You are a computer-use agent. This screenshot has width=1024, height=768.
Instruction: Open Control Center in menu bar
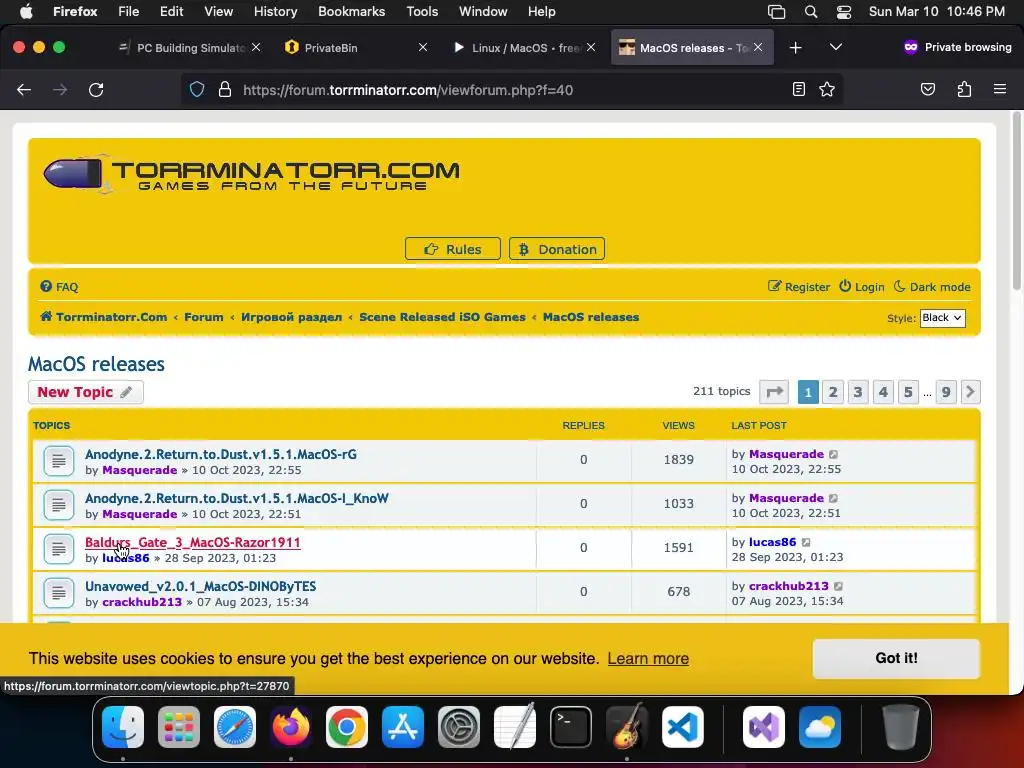point(844,11)
